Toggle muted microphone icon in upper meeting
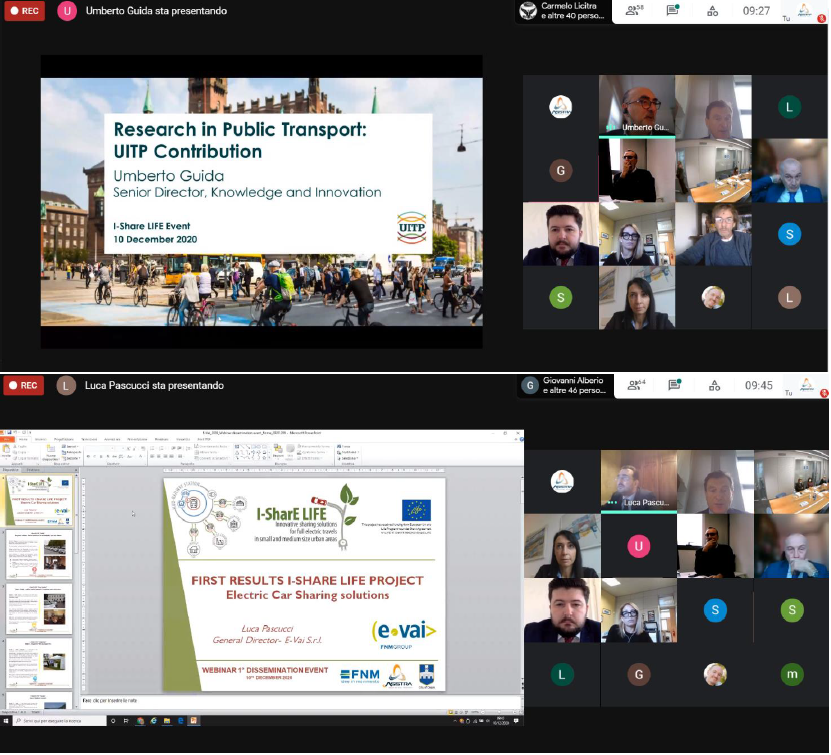Screen dimensions: 831x755 click(822, 19)
